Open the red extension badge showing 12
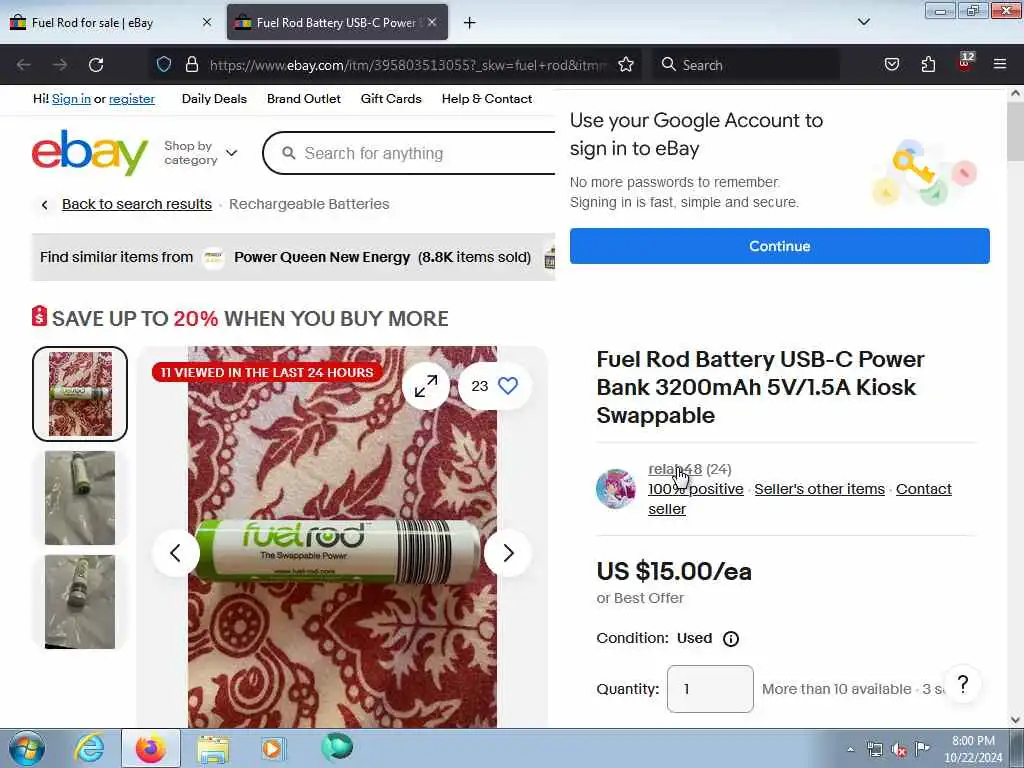 [965, 63]
